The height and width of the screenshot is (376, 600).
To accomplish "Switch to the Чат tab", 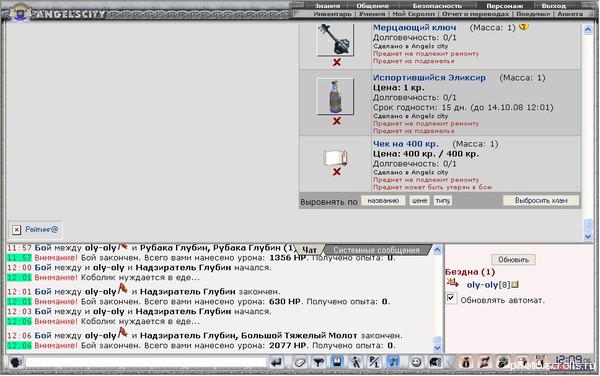I will (309, 250).
